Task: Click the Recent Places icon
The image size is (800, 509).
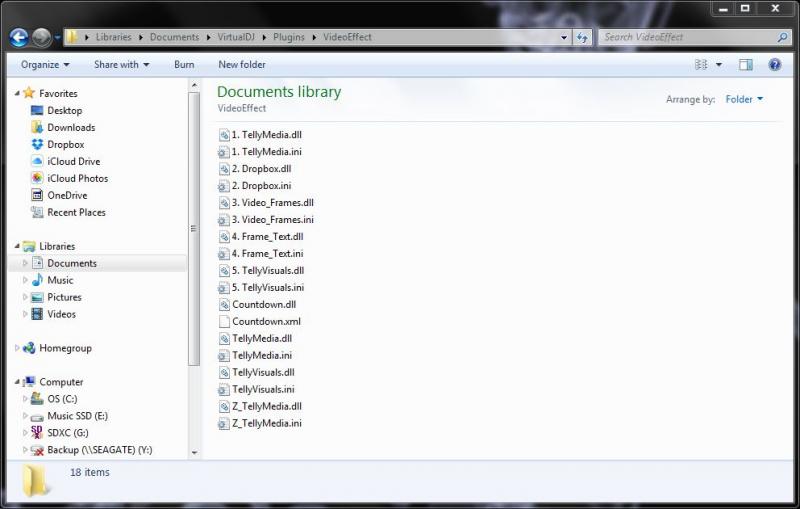Action: click(x=37, y=212)
